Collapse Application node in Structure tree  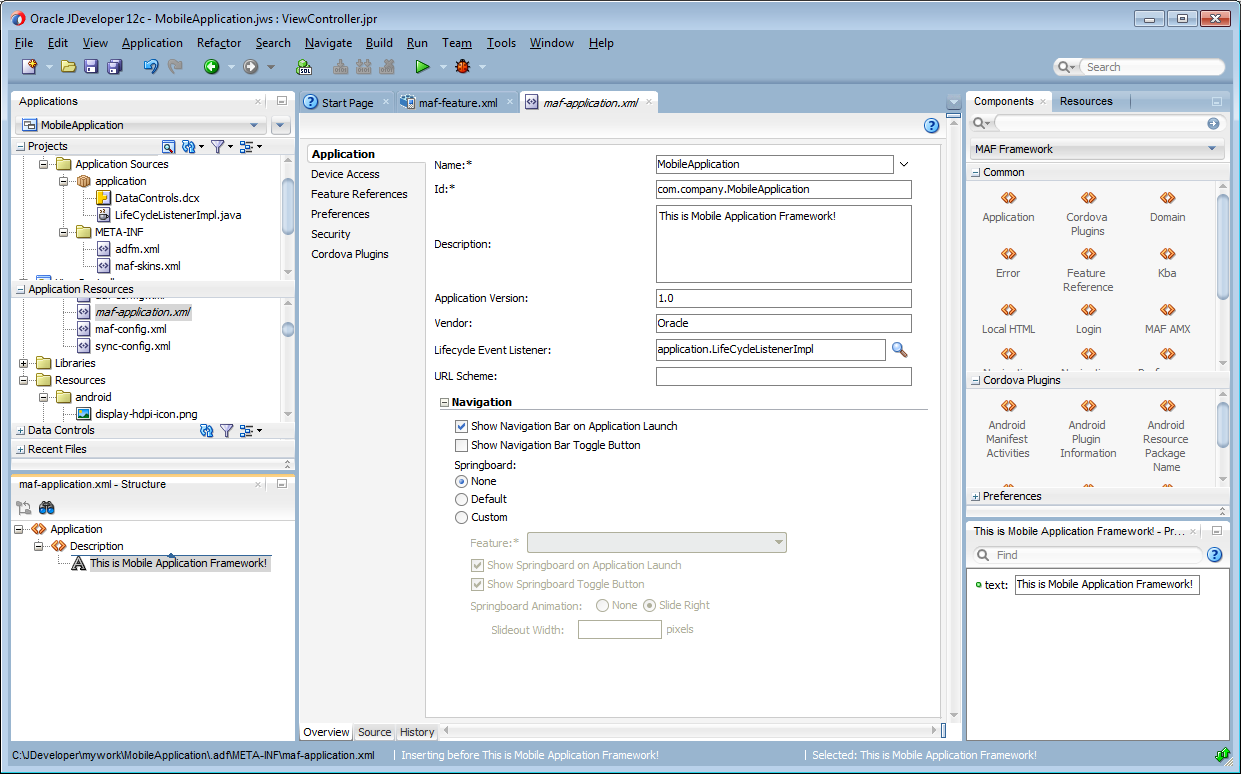pos(20,529)
